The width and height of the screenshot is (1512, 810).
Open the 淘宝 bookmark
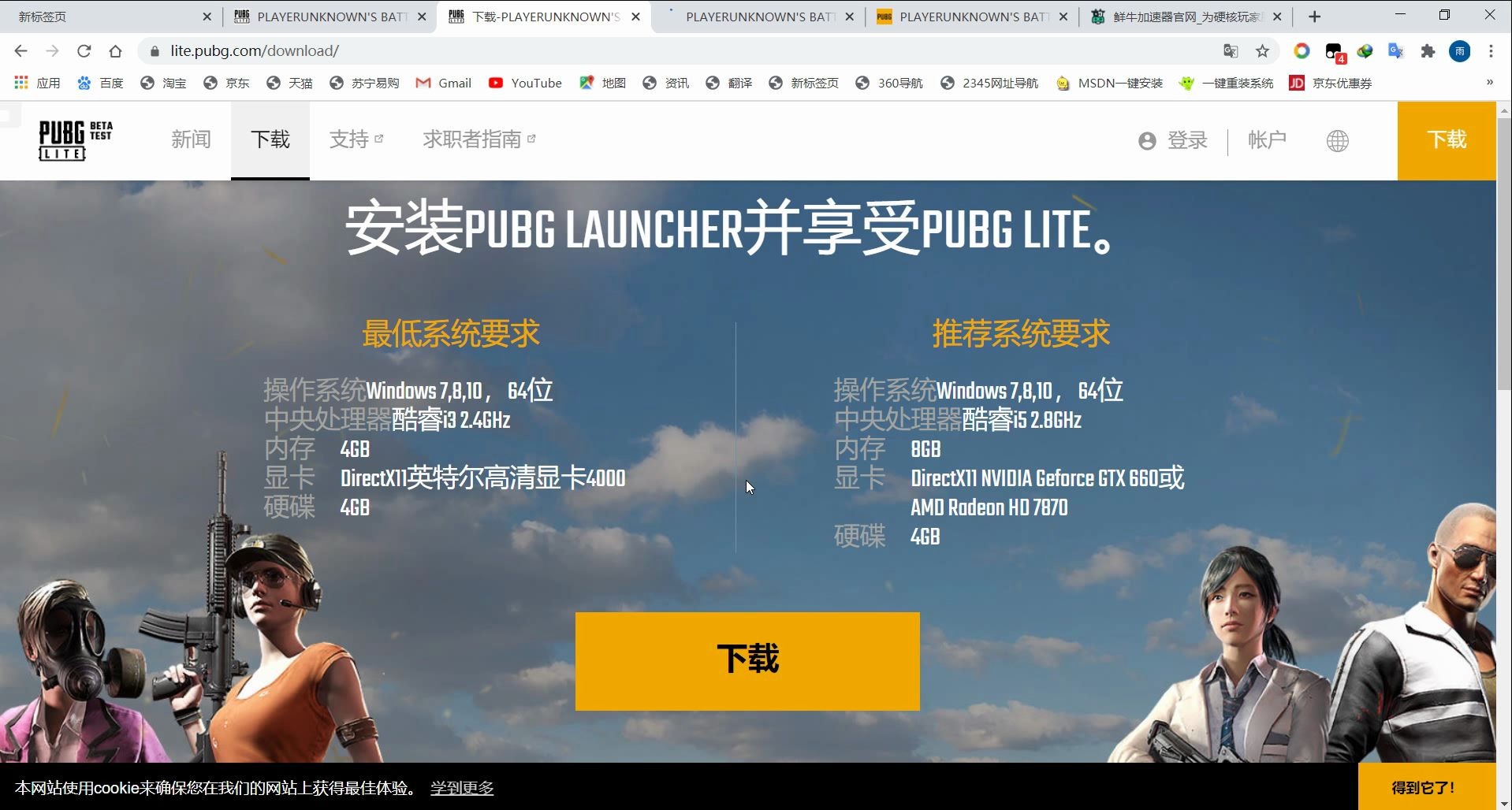(x=163, y=83)
